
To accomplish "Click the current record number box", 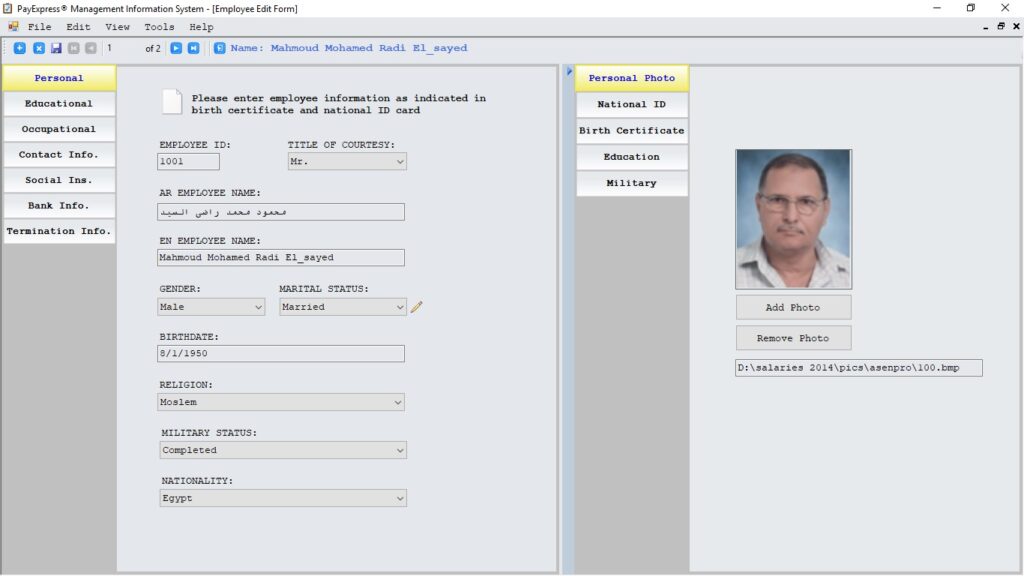I will tap(121, 48).
